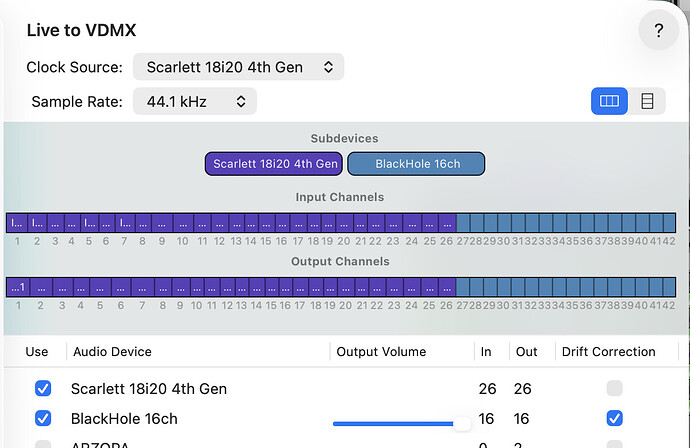Uncheck Use for BlackHole 16ch

pos(43,418)
